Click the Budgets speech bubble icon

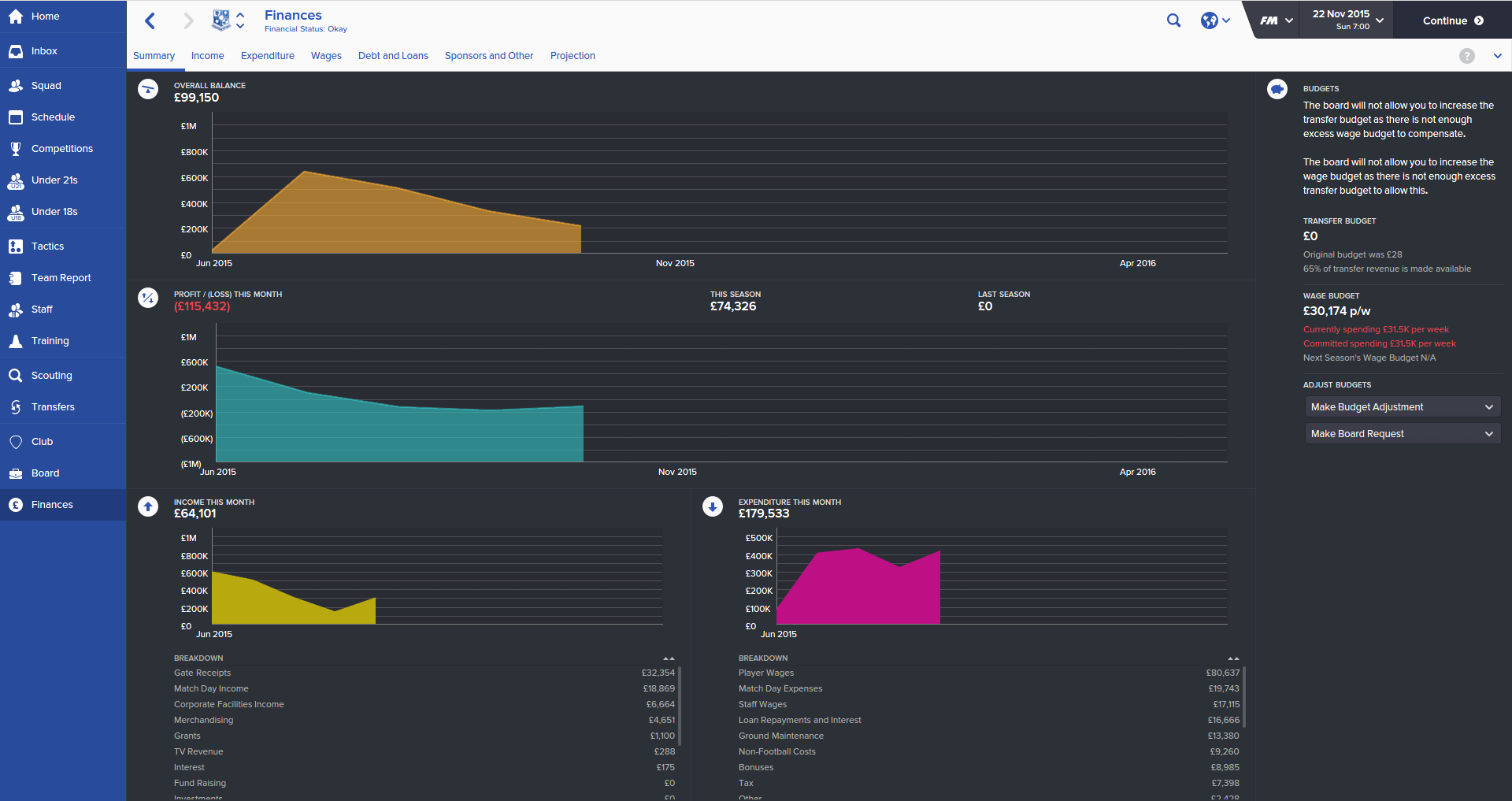(x=1277, y=89)
